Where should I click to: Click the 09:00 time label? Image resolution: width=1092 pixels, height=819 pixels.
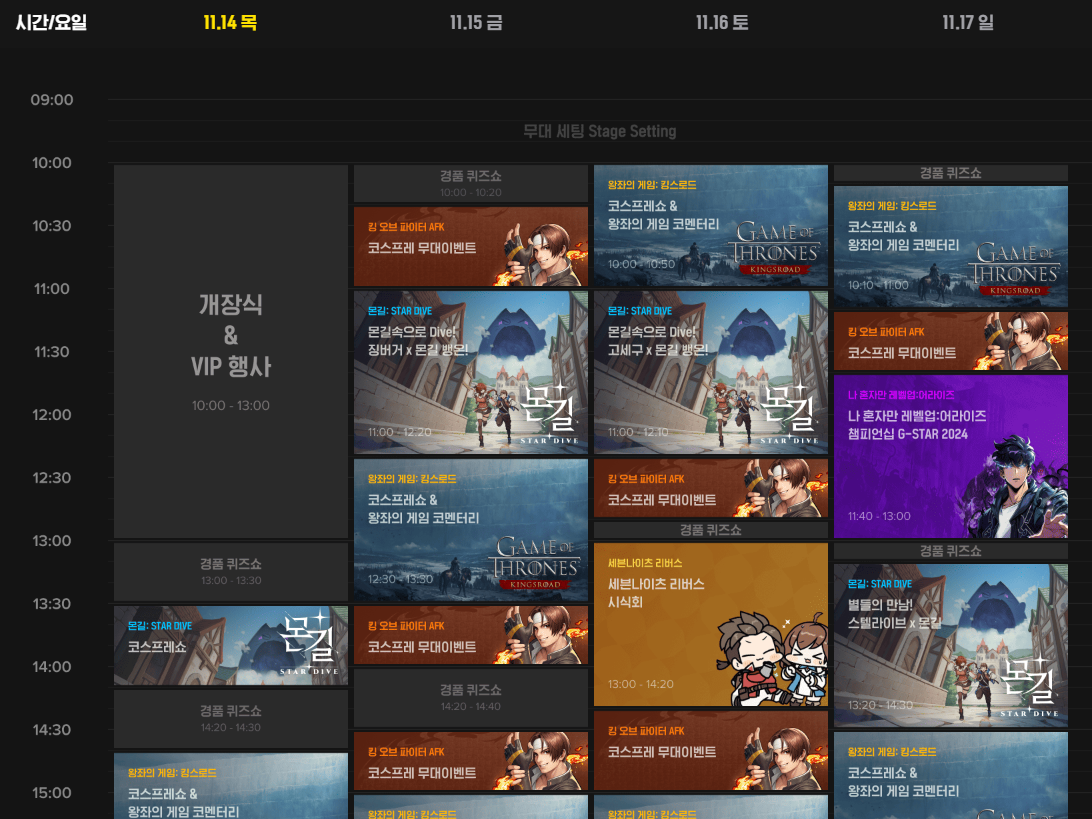pos(52,100)
